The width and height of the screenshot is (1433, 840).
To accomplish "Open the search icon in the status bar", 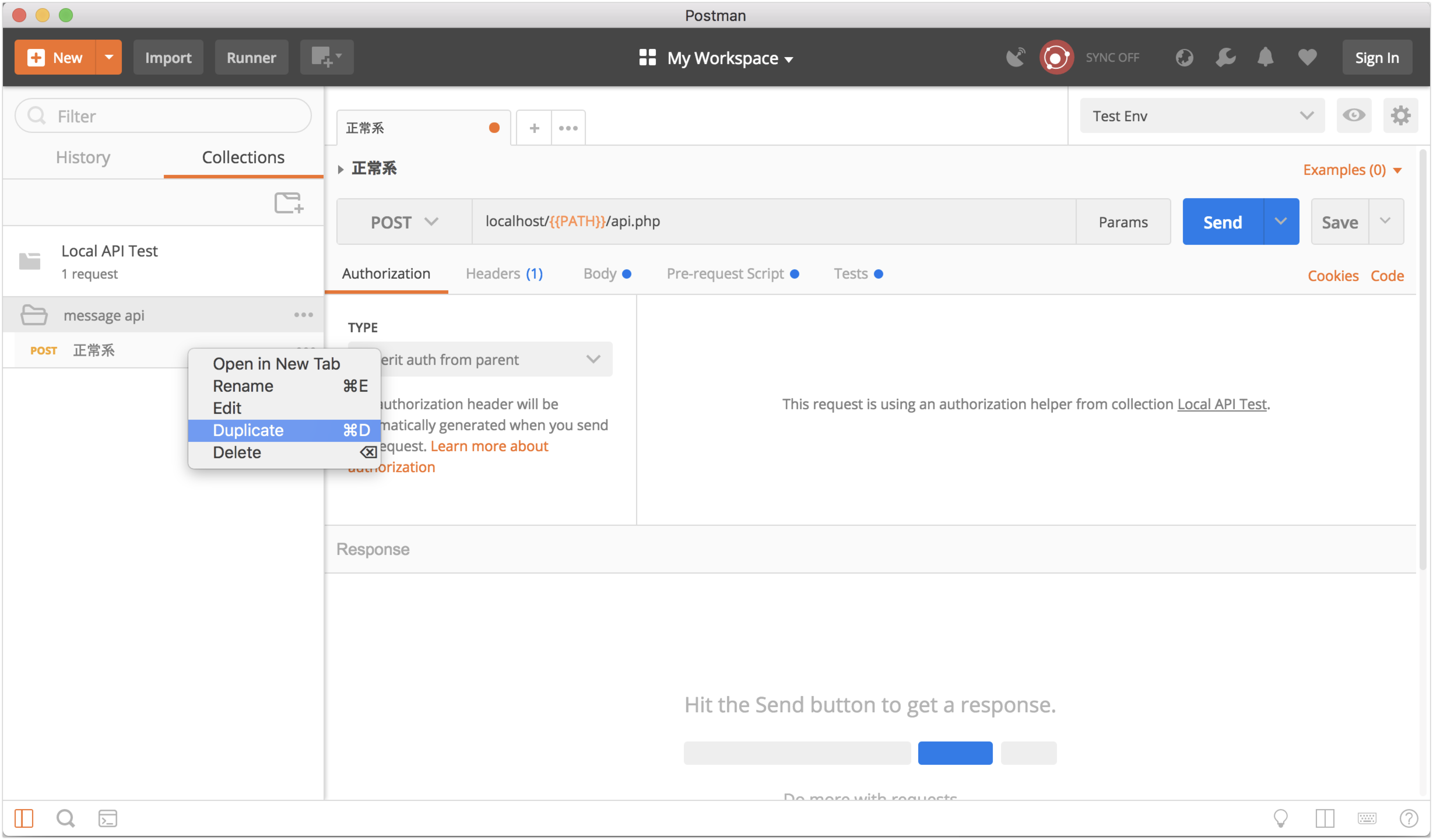I will pyautogui.click(x=65, y=819).
